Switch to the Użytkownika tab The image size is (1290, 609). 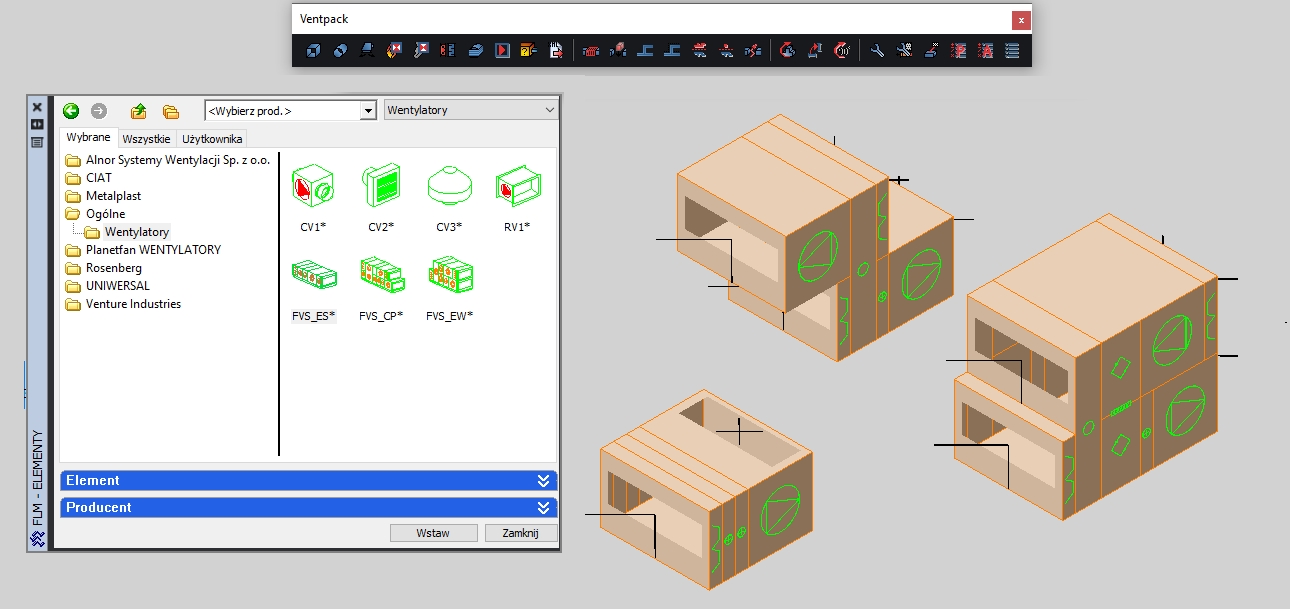coord(212,139)
